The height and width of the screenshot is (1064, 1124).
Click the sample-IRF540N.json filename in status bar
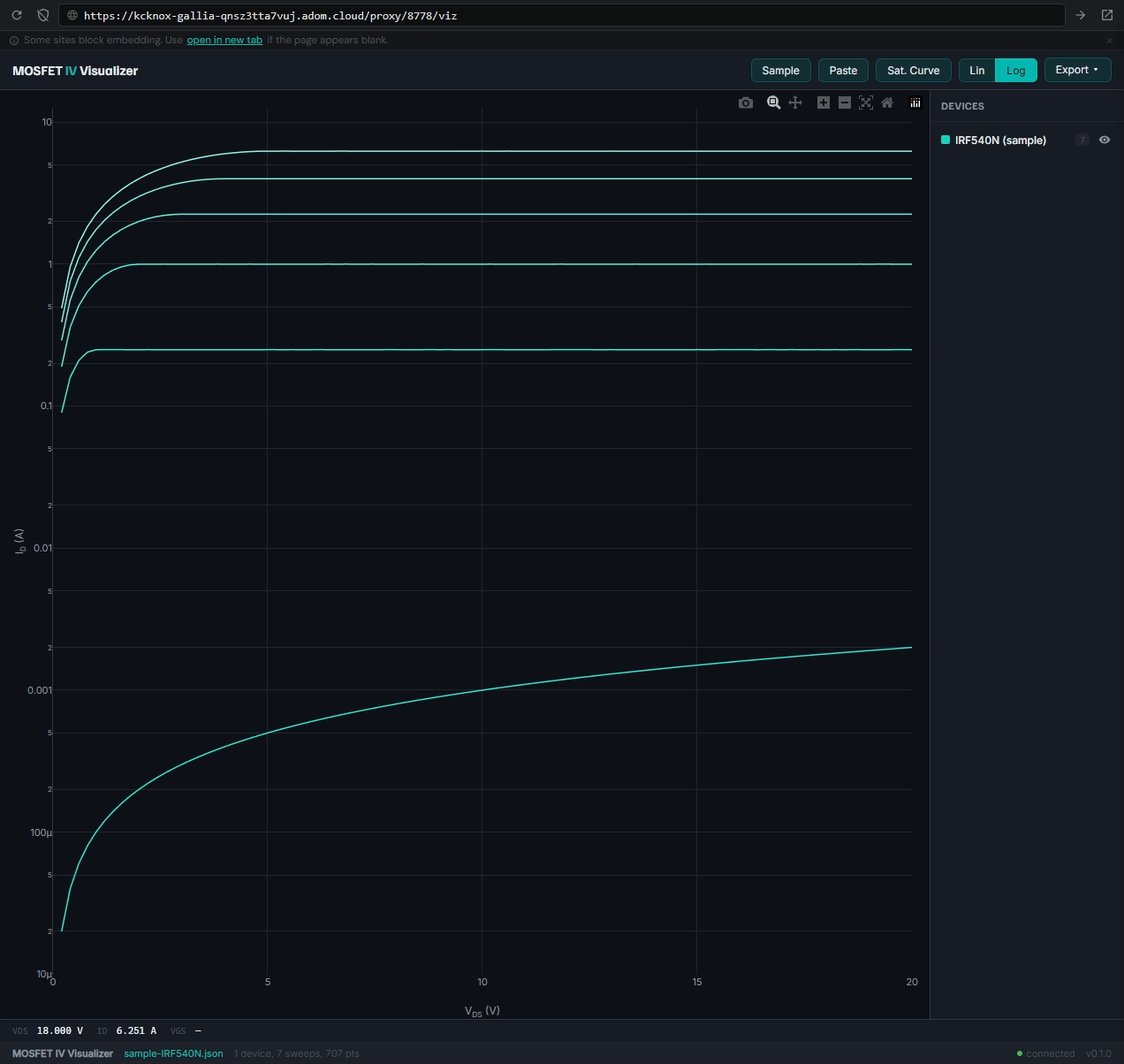tap(173, 1053)
